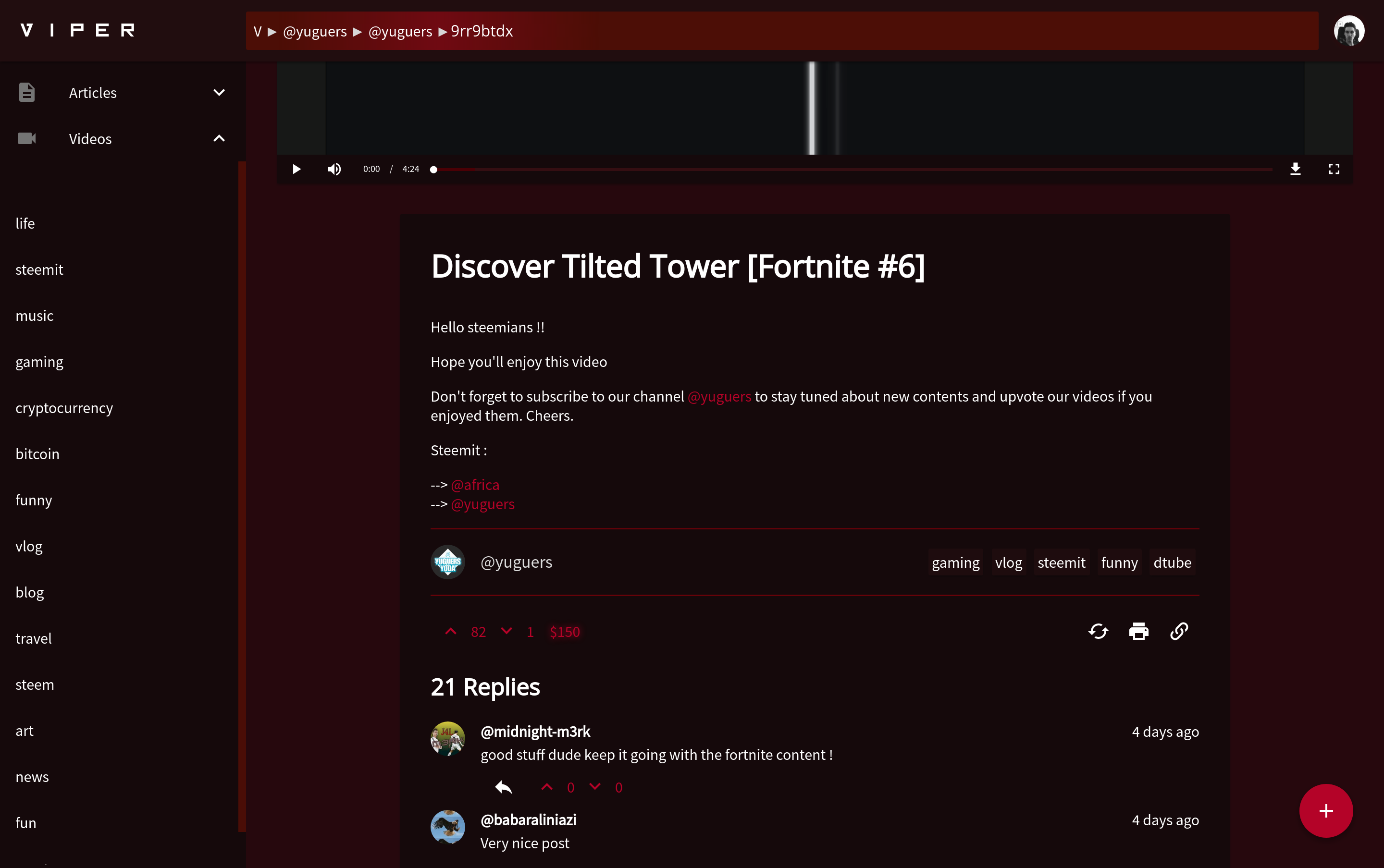Open the user profile avatar menu
The height and width of the screenshot is (868, 1384).
[x=1348, y=30]
